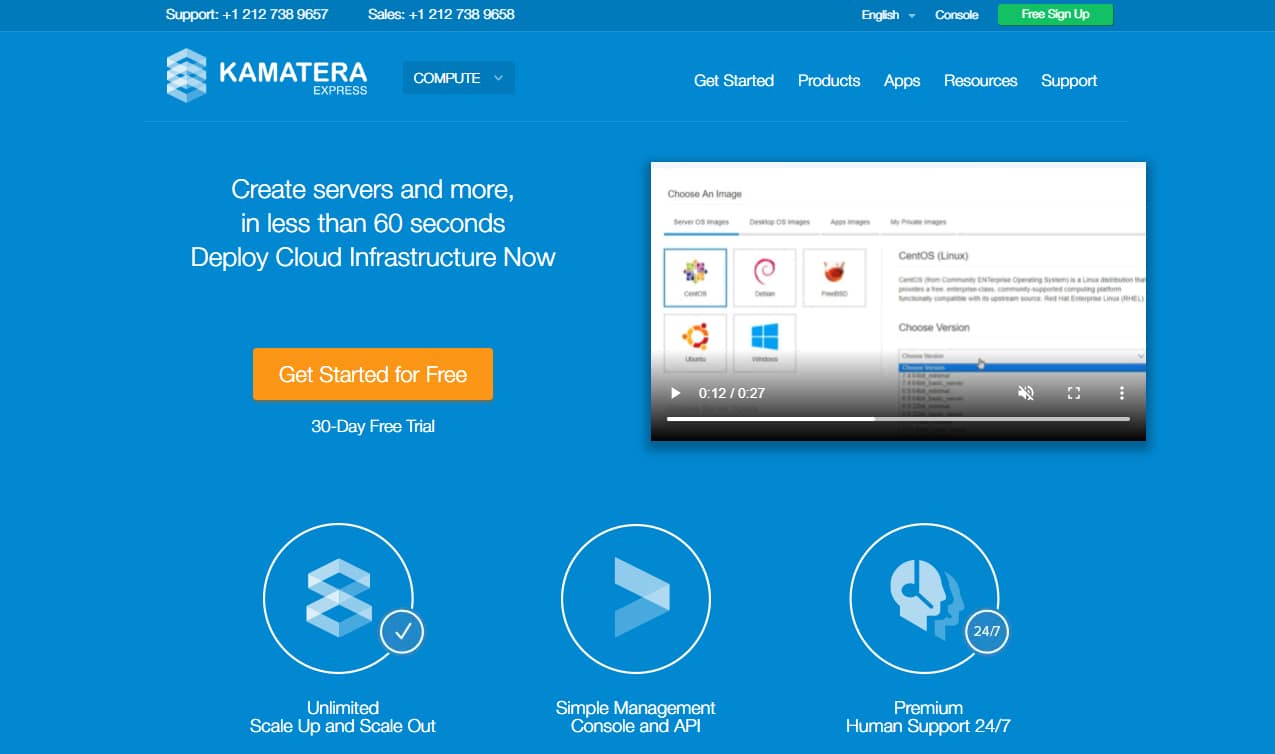The image size is (1275, 754).
Task: Open the Console link
Action: pyautogui.click(x=956, y=15)
